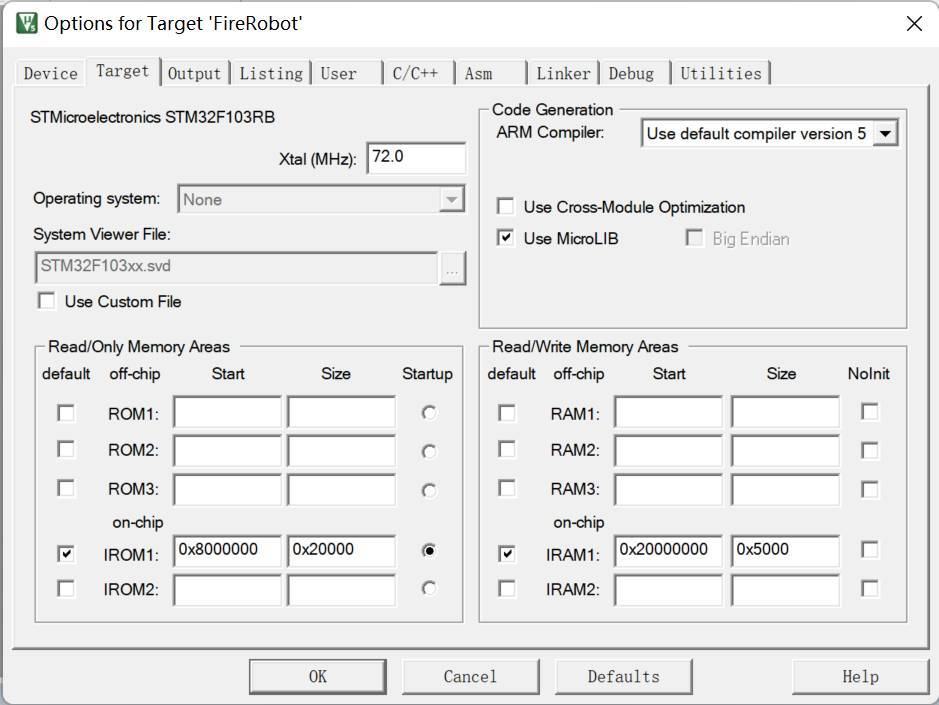939x705 pixels.
Task: Enable Use Cross-Module Optimization
Action: [505, 207]
